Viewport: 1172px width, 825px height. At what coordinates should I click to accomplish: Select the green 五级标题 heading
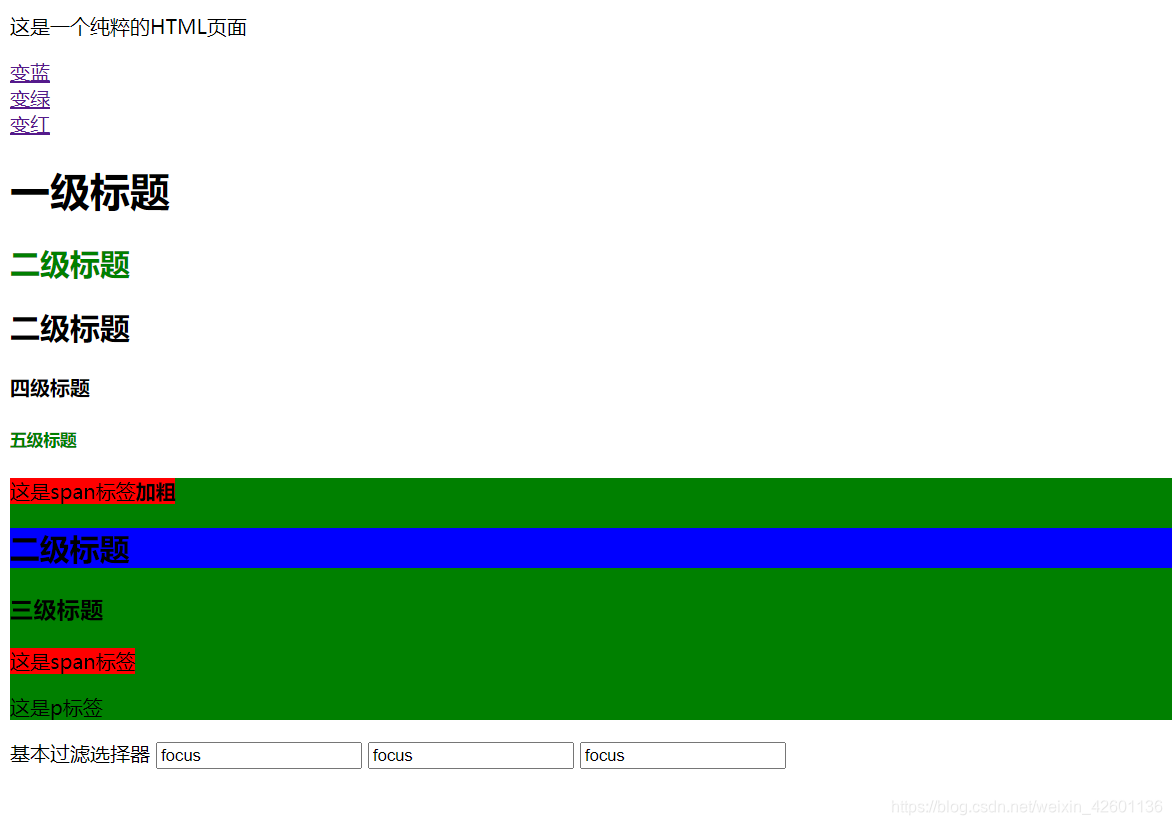43,440
